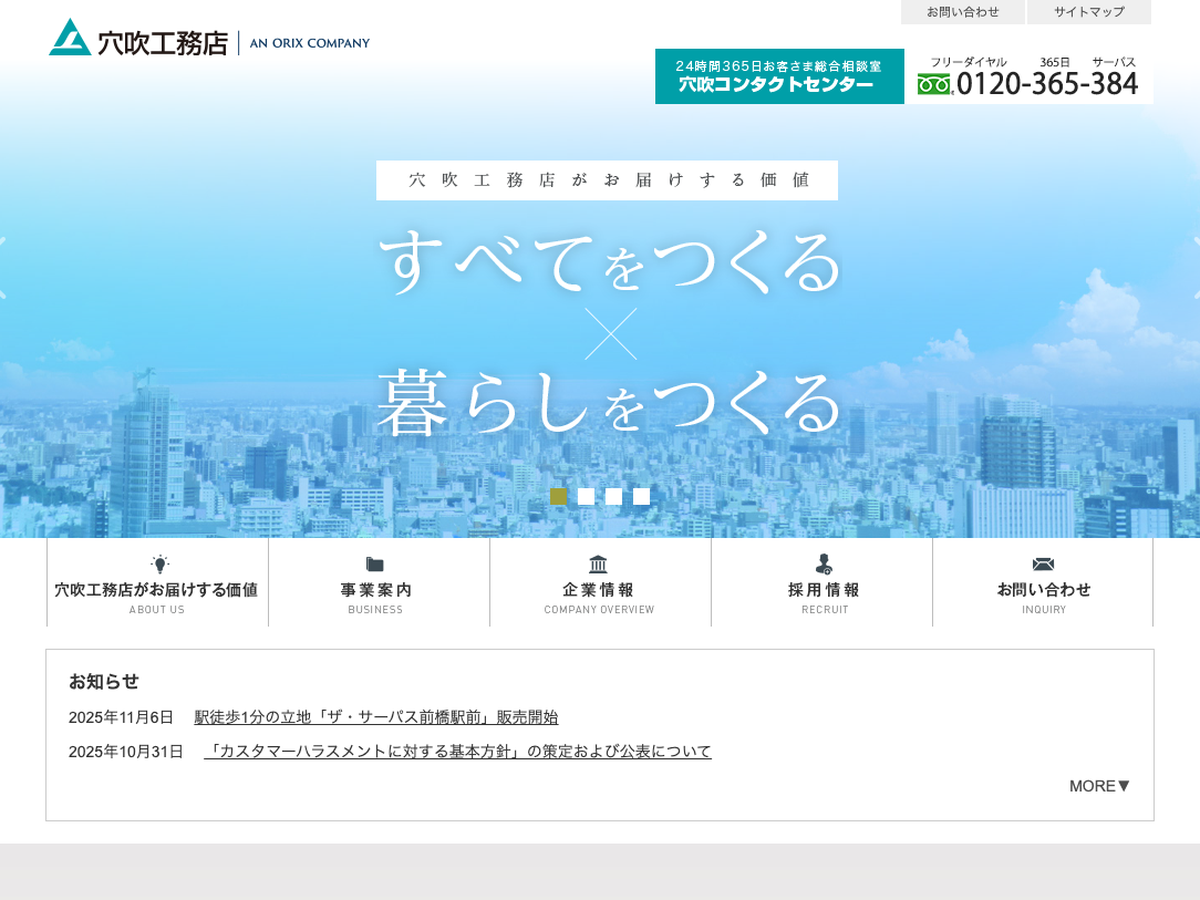Image resolution: width=1200 pixels, height=900 pixels.
Task: Click the folder icon above BUSINESS
Action: tap(375, 564)
